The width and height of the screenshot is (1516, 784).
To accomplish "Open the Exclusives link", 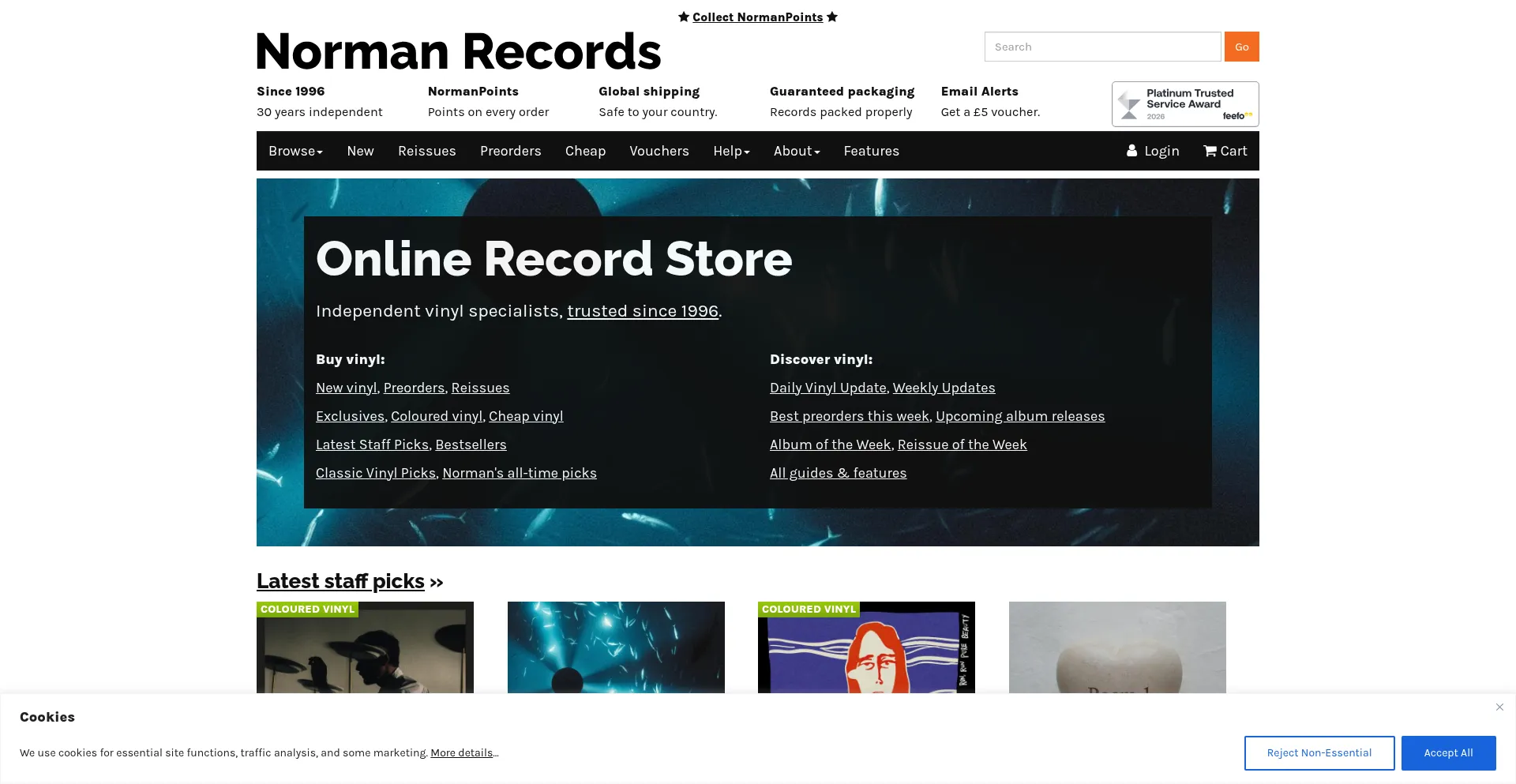I will [350, 416].
